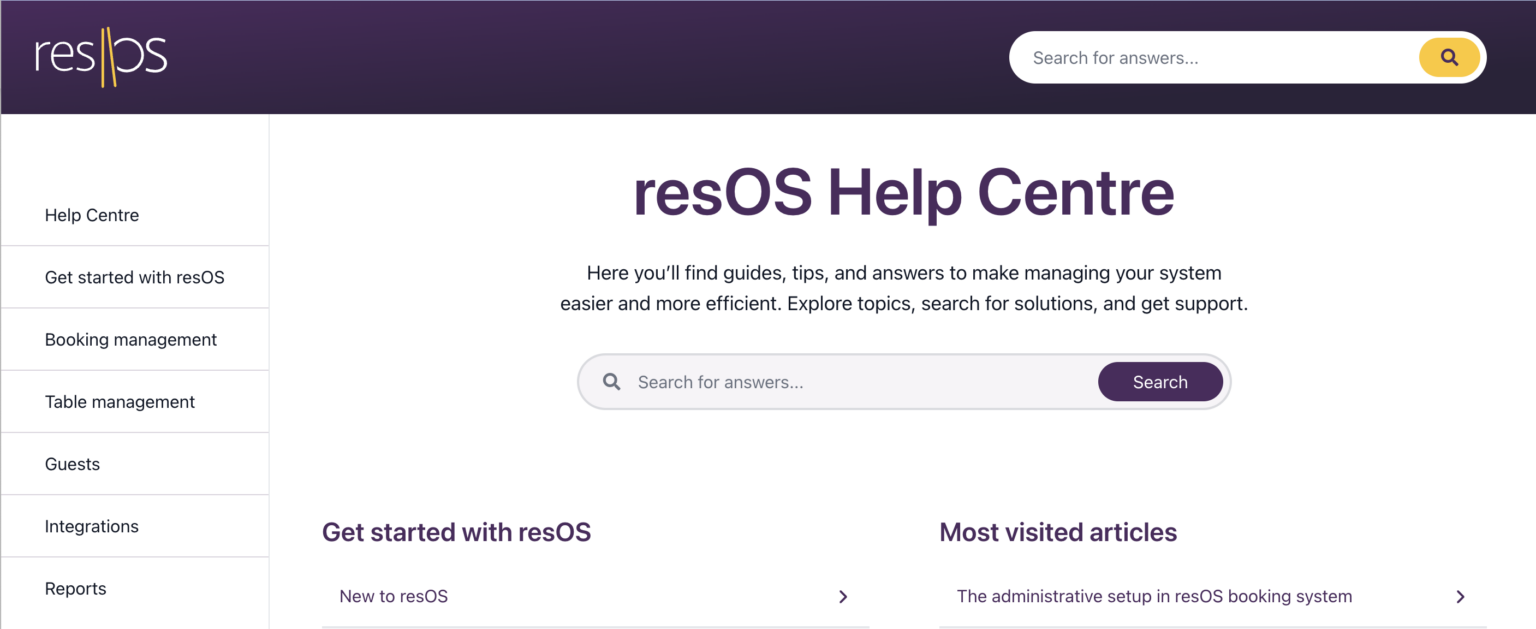Click the yellow search magnifier icon
Viewport: 1536px width, 629px height.
pyautogui.click(x=1449, y=57)
